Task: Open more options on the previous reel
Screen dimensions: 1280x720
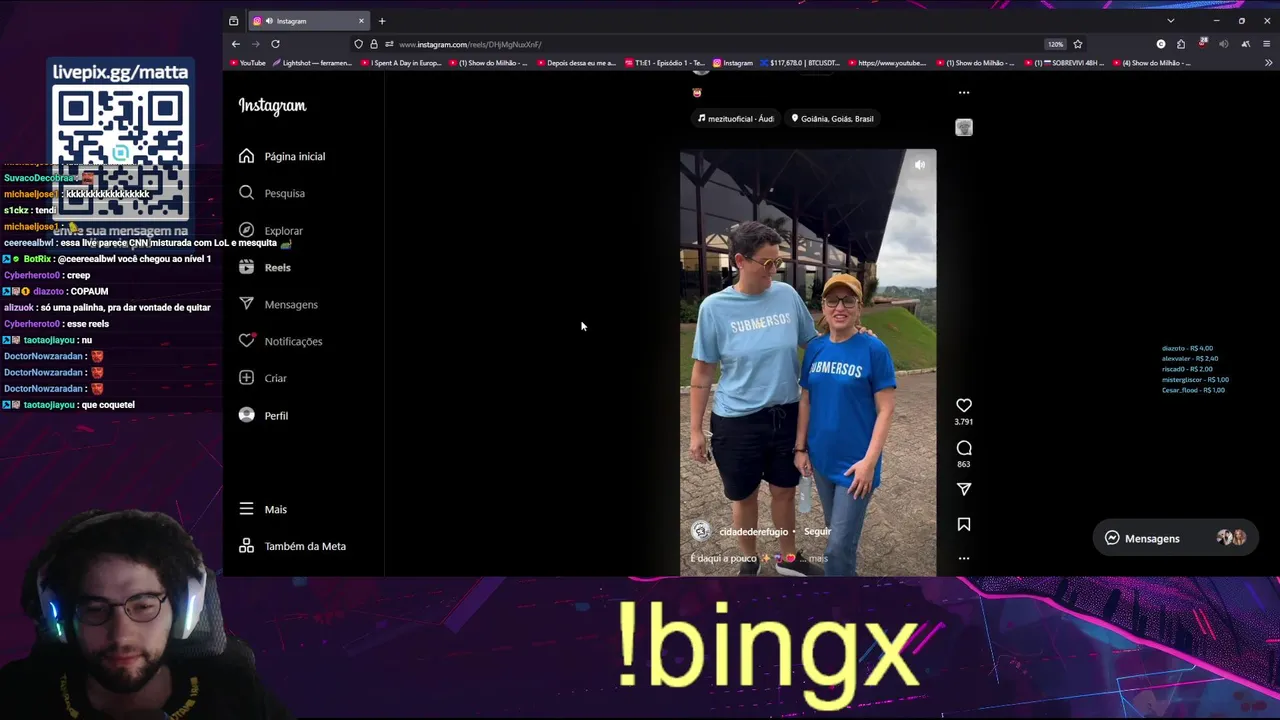Action: point(964,92)
